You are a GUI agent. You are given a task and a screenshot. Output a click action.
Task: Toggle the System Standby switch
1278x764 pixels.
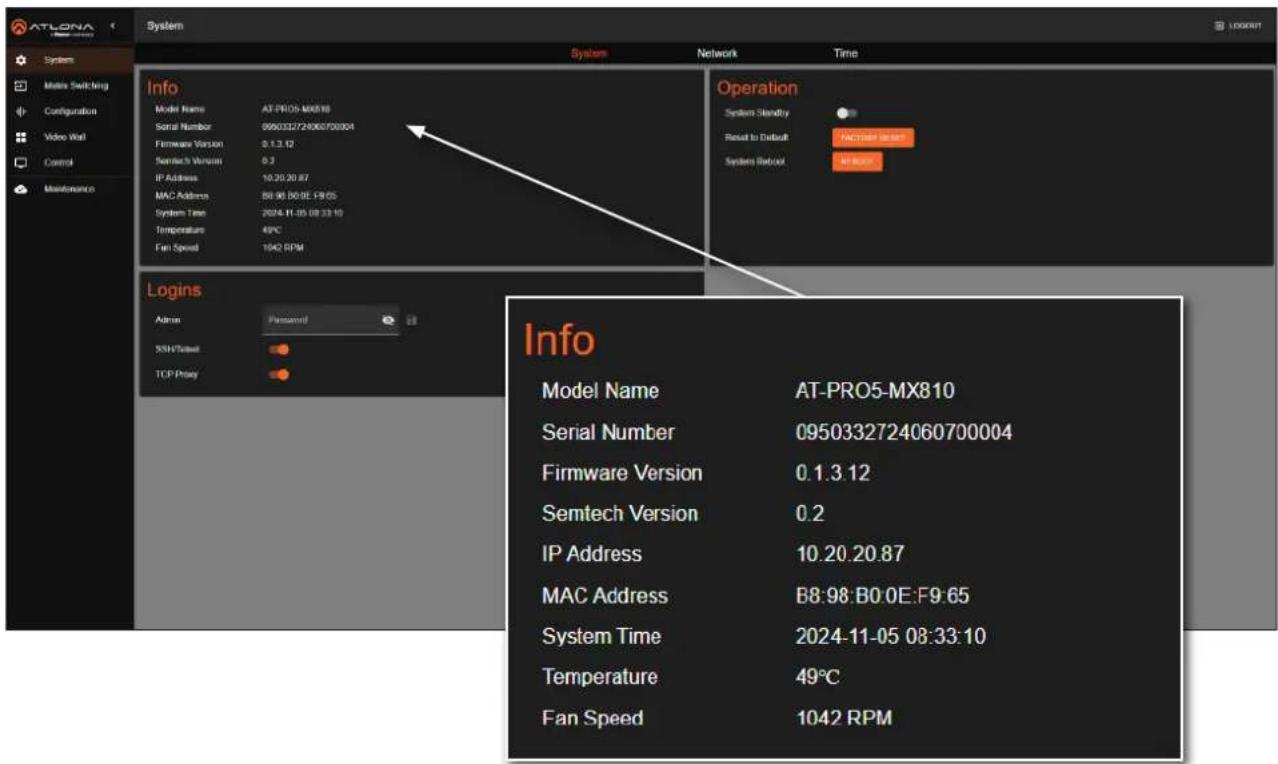click(x=847, y=113)
